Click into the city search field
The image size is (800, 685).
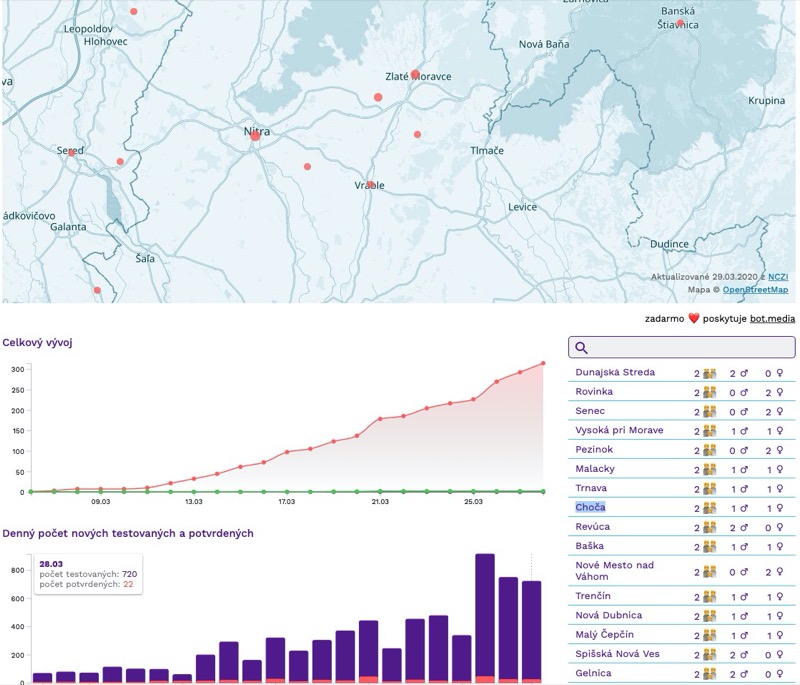point(690,347)
